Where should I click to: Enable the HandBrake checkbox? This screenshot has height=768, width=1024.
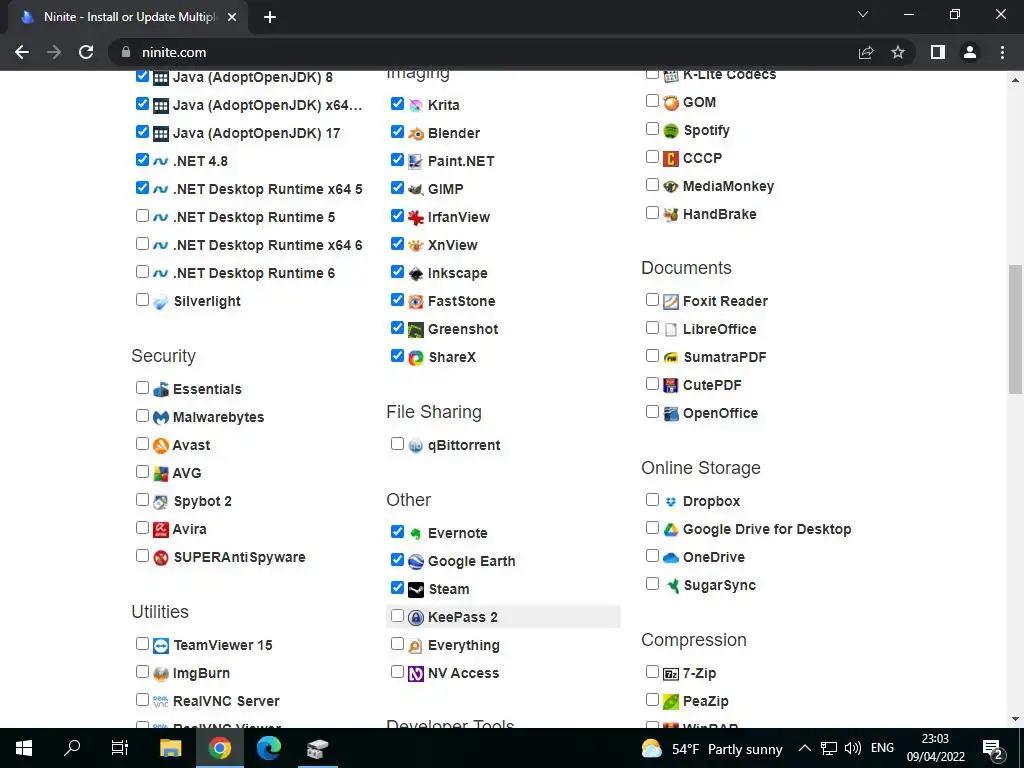[652, 213]
